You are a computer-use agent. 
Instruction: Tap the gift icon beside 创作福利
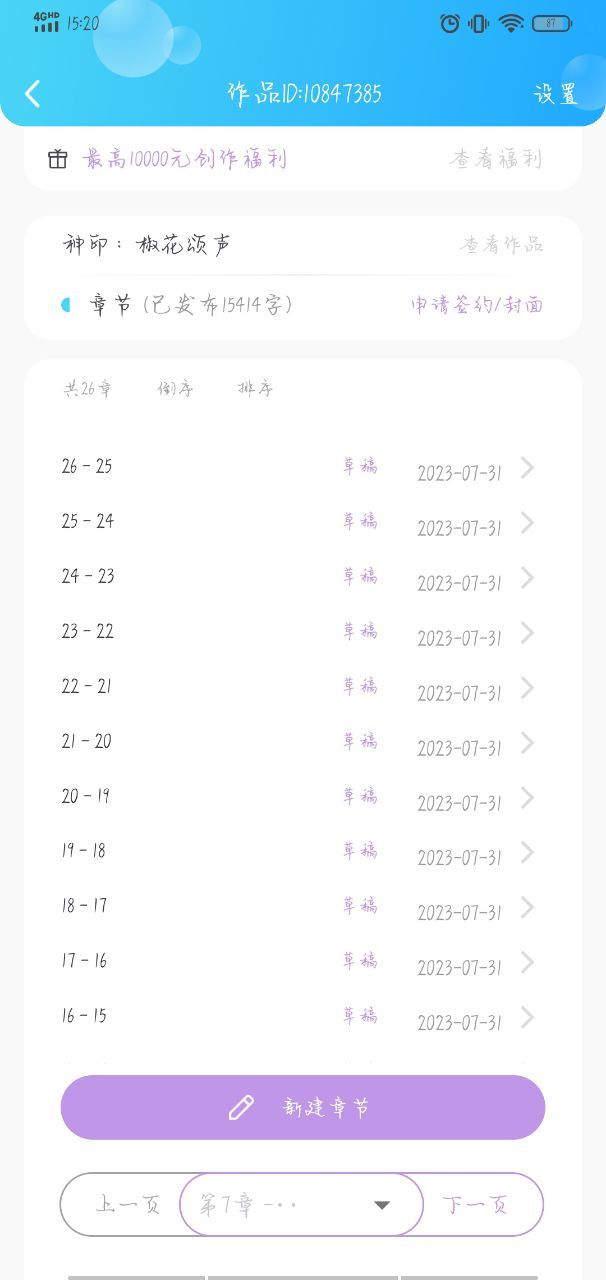58,158
